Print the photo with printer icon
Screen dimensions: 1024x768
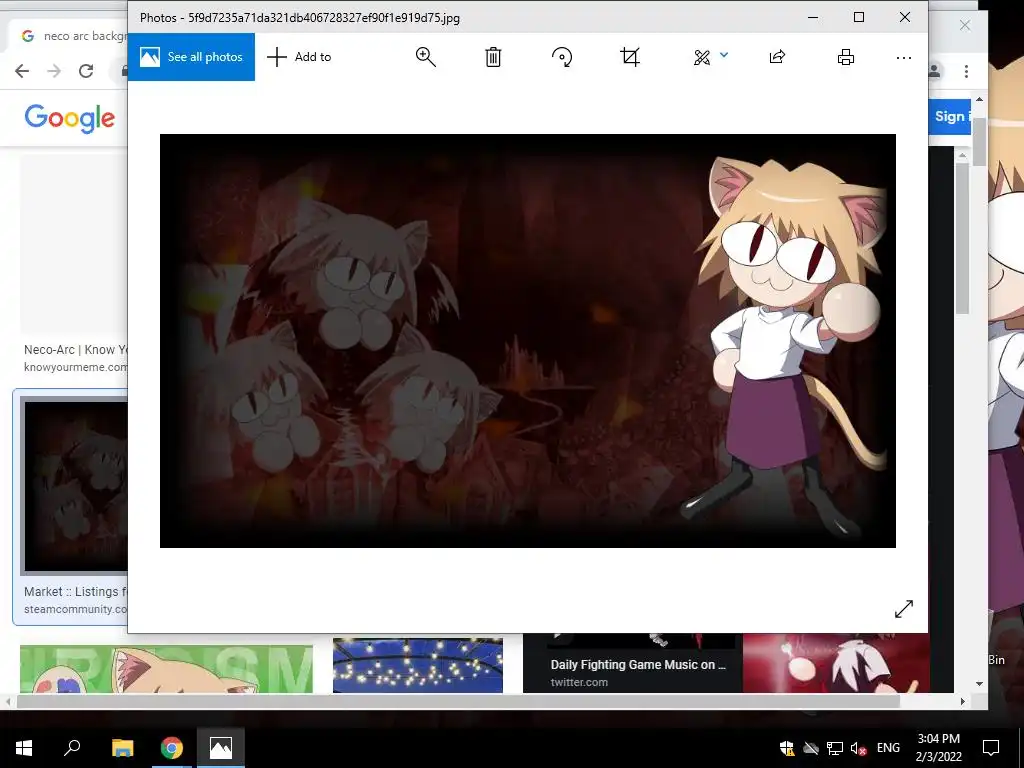(x=846, y=57)
